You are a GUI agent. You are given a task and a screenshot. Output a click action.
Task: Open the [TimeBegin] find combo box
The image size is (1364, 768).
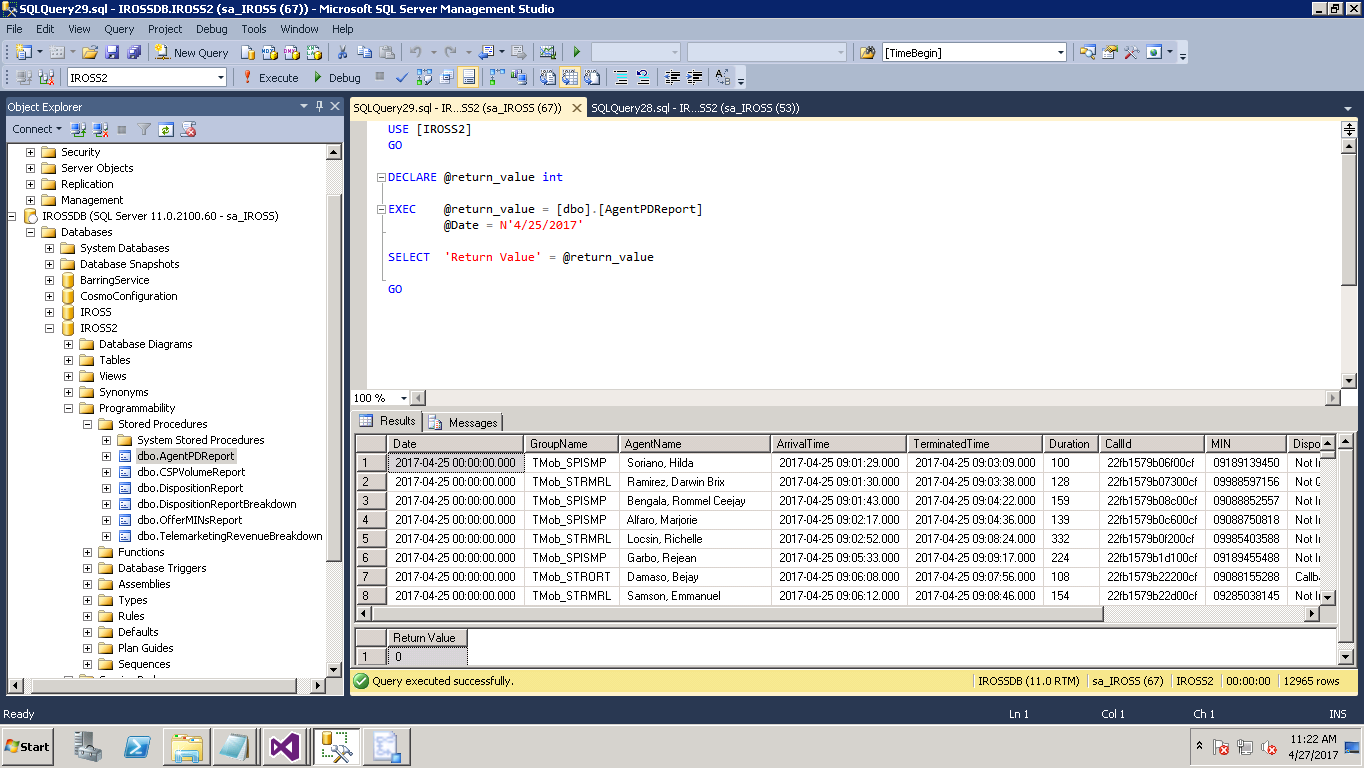[1061, 52]
